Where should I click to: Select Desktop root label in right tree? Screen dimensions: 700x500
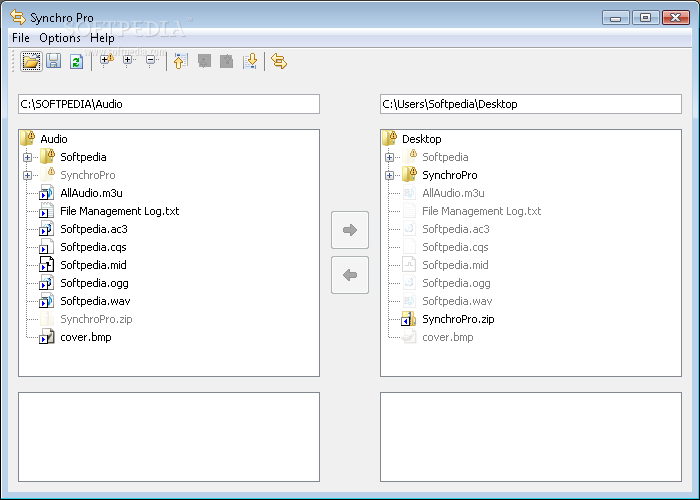(x=421, y=139)
